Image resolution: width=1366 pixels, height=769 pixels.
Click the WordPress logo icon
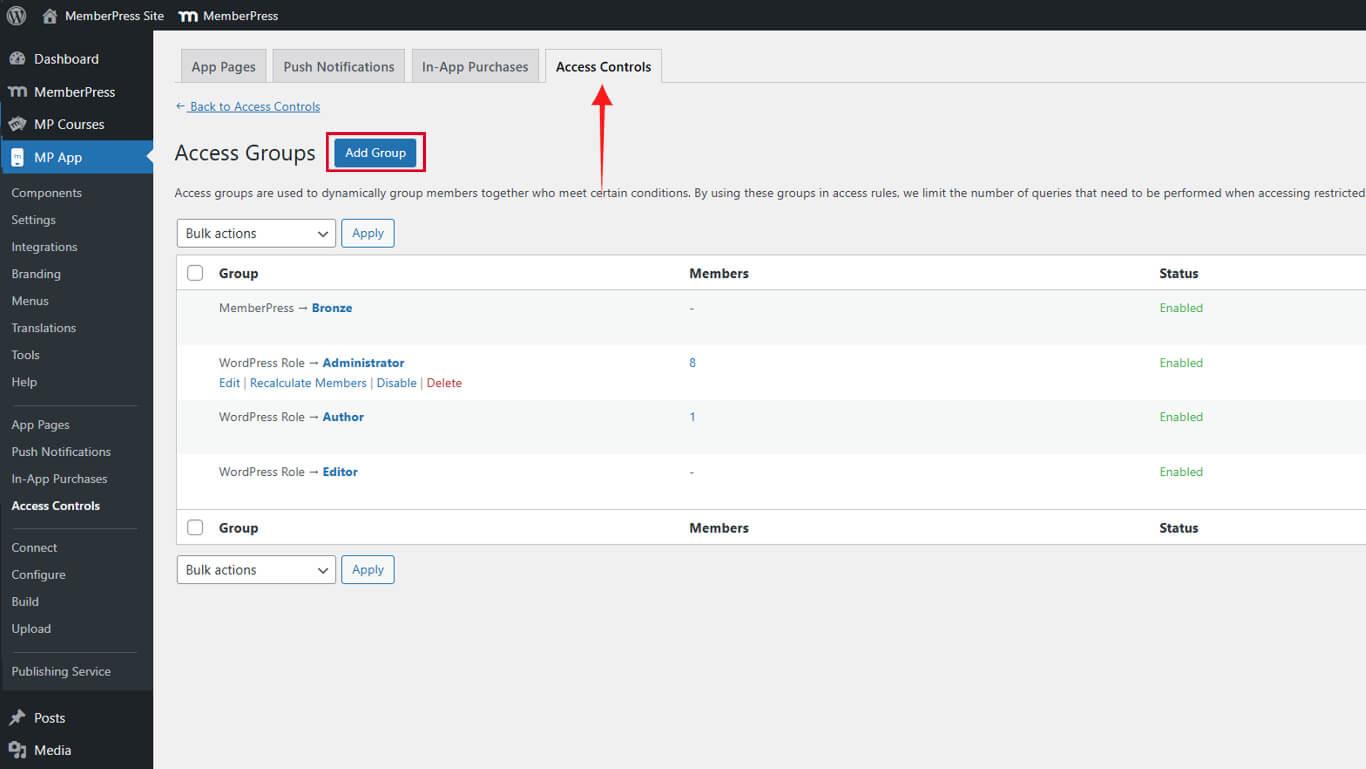pos(16,15)
